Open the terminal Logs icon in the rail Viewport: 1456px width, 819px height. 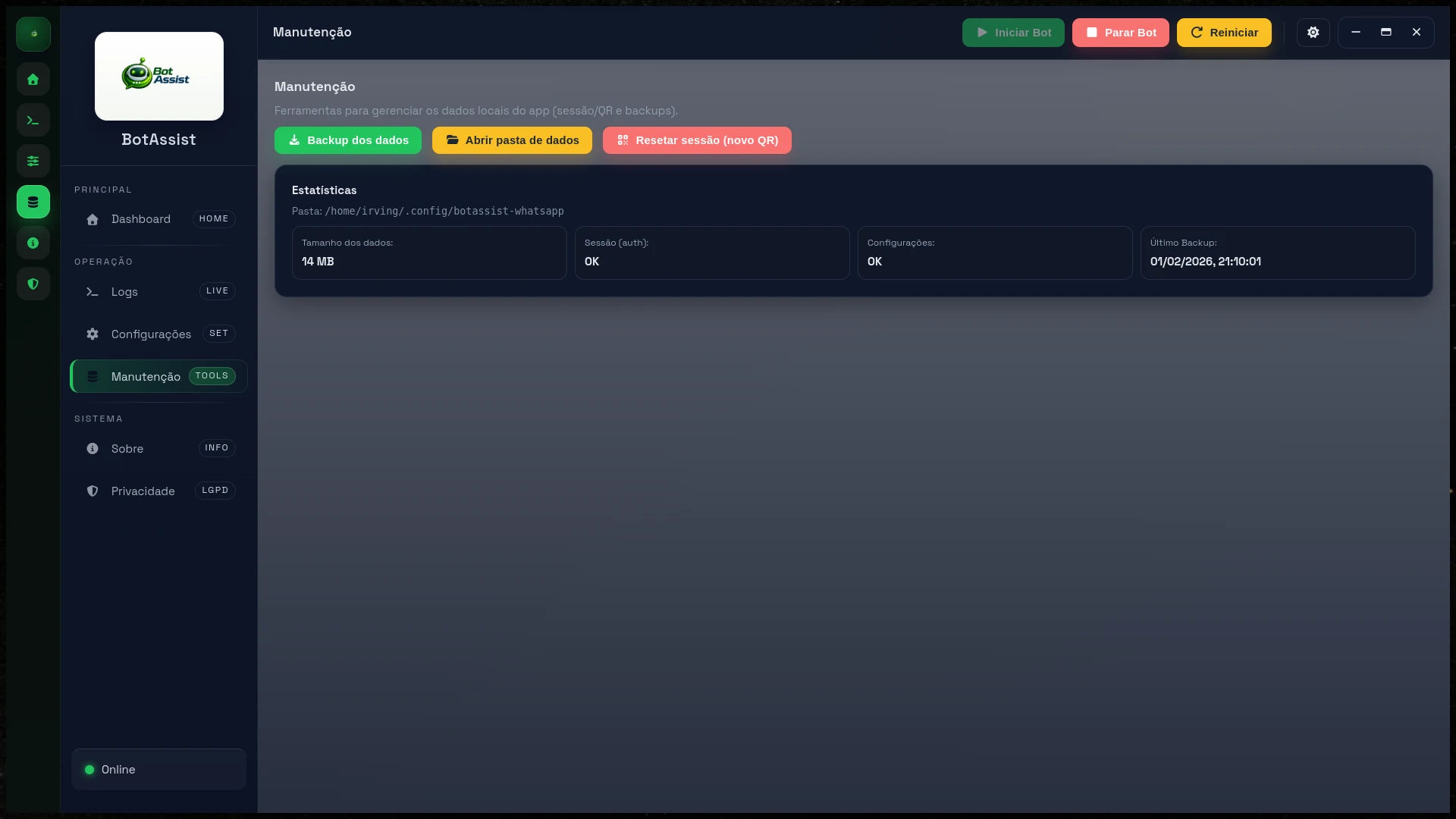coord(33,120)
